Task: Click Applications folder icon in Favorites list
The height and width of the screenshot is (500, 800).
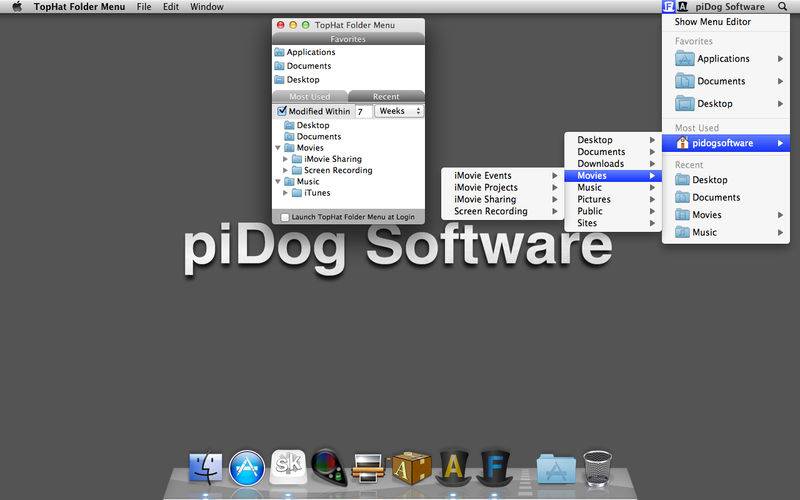Action: [x=279, y=52]
